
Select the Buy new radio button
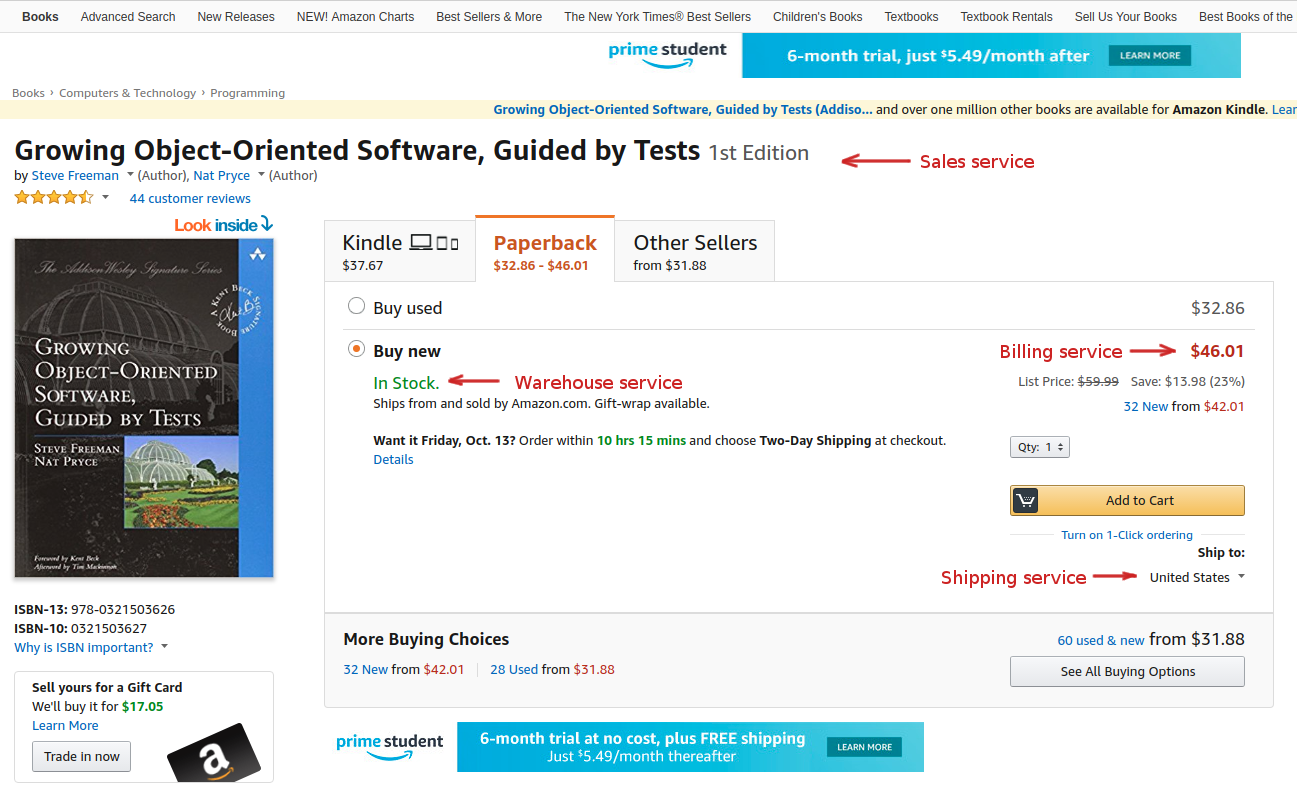[x=356, y=349]
